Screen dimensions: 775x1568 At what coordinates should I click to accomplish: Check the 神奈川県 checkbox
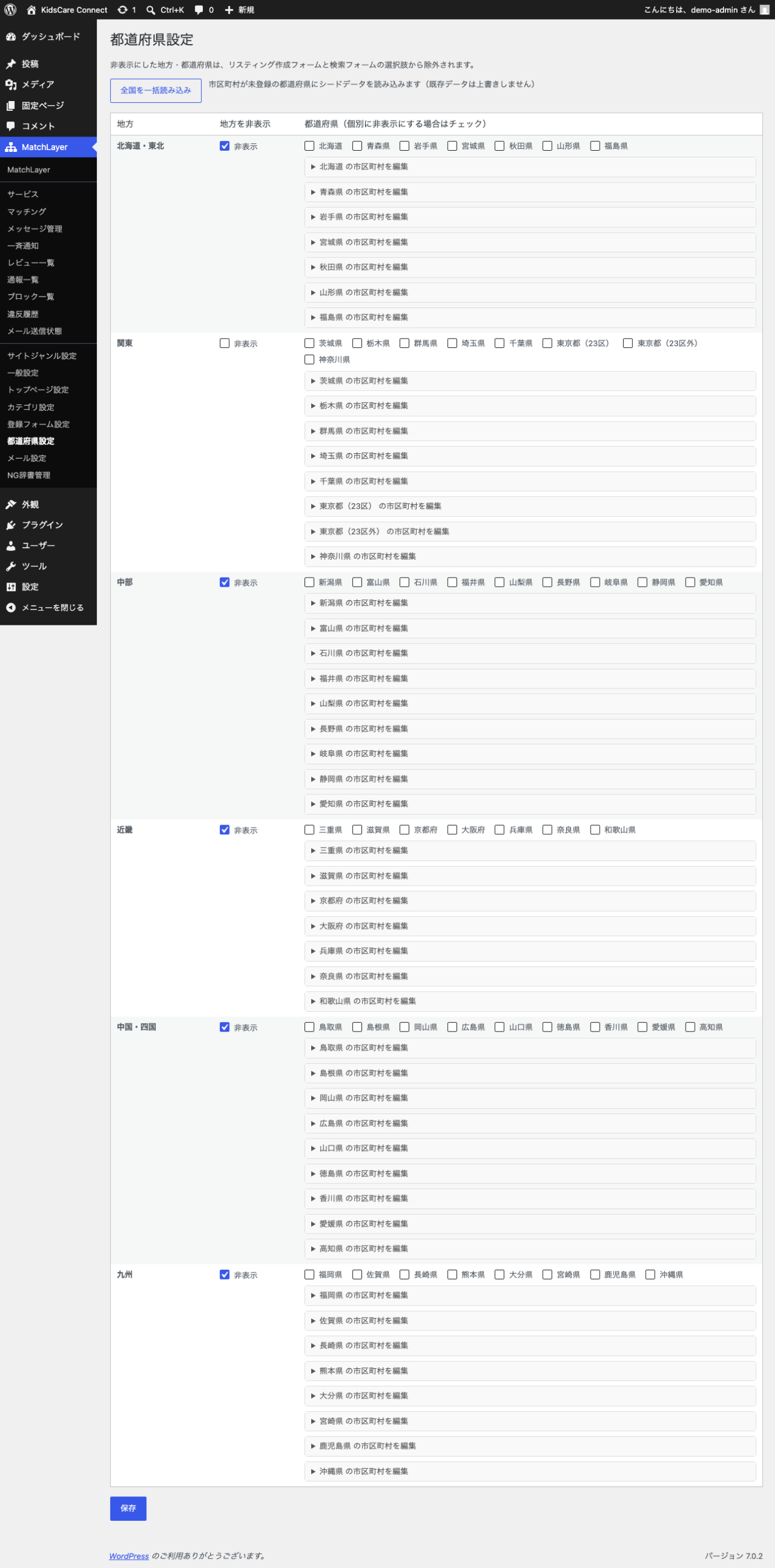[x=309, y=360]
